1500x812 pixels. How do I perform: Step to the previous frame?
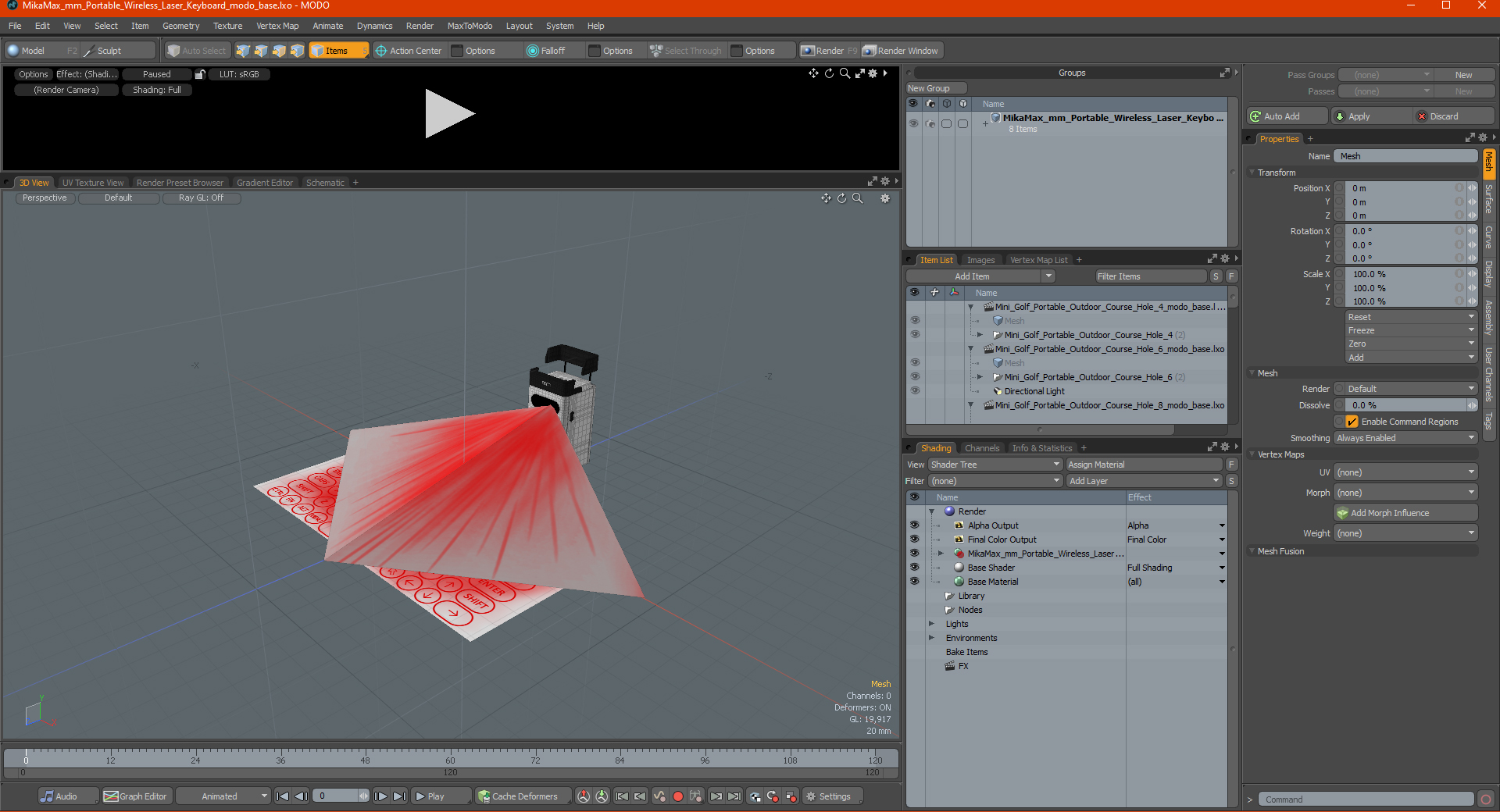click(301, 796)
